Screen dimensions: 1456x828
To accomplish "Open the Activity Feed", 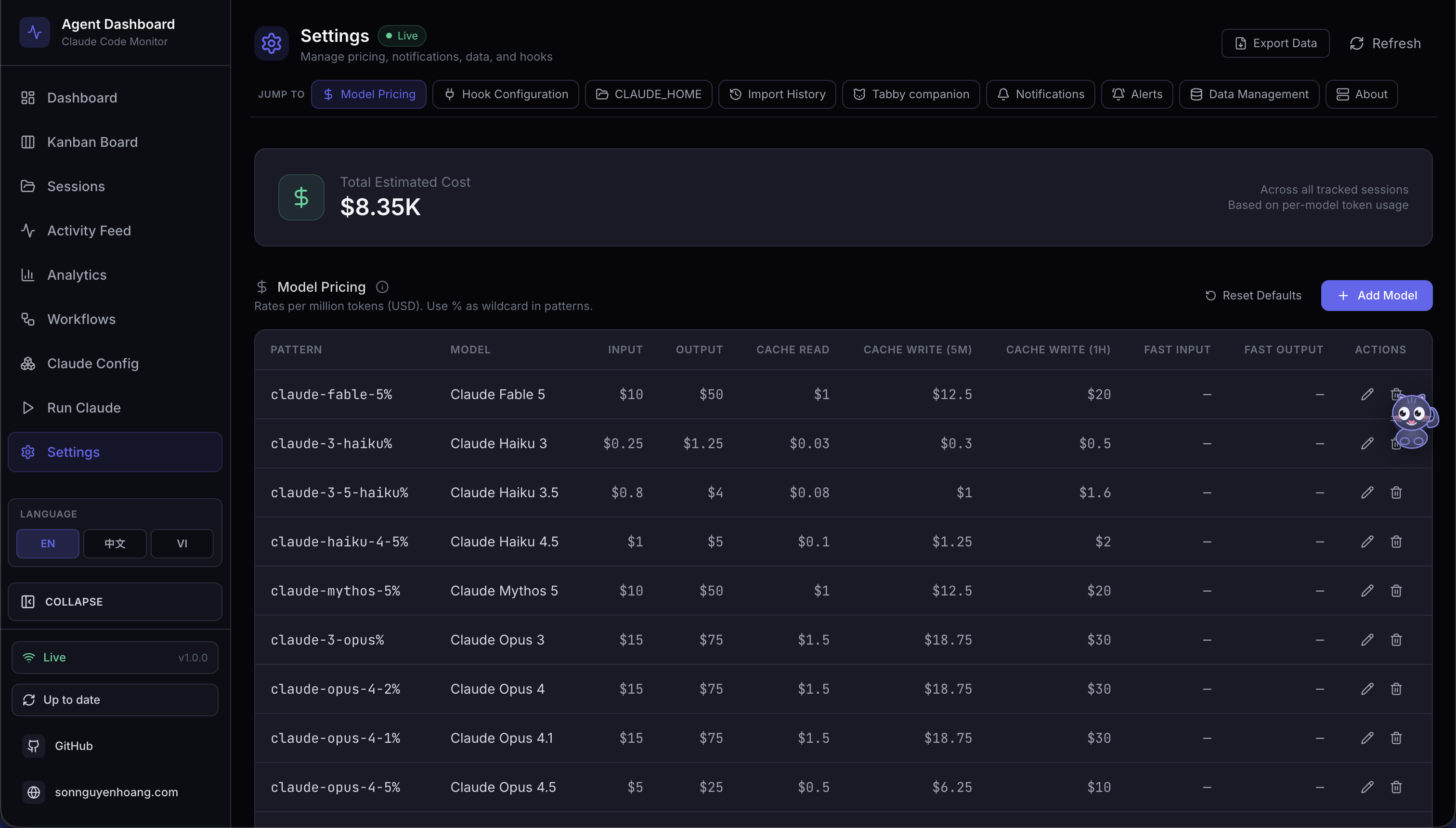I will (115, 231).
